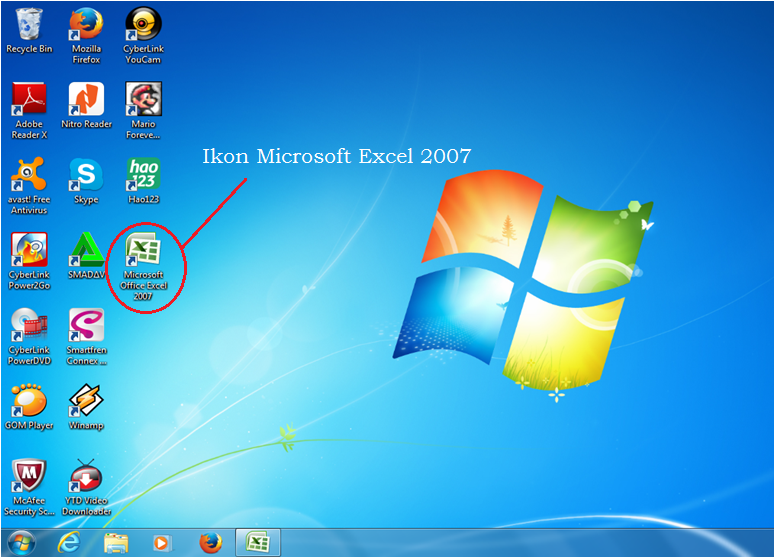Switch to the Excel taskbar button
Image resolution: width=775 pixels, height=558 pixels.
coord(258,543)
